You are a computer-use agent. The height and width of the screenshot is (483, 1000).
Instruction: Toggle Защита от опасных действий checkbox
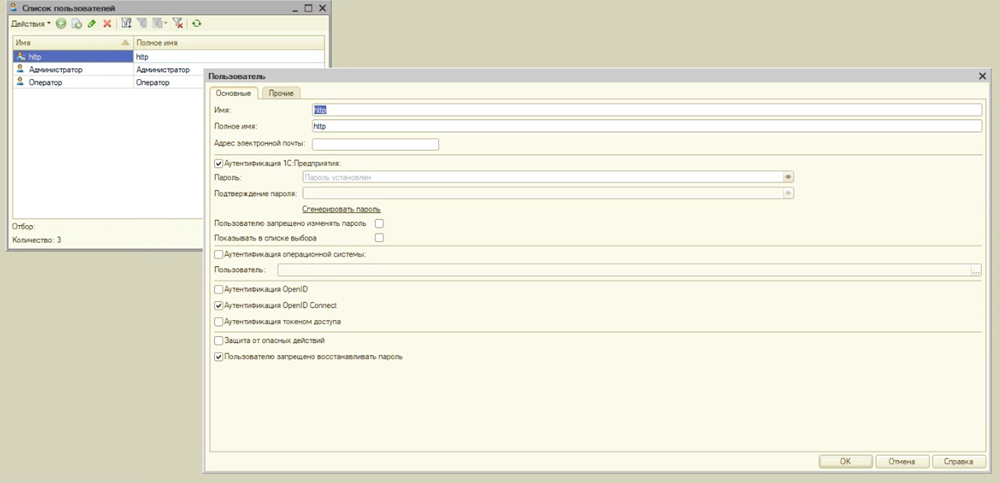[x=219, y=341]
